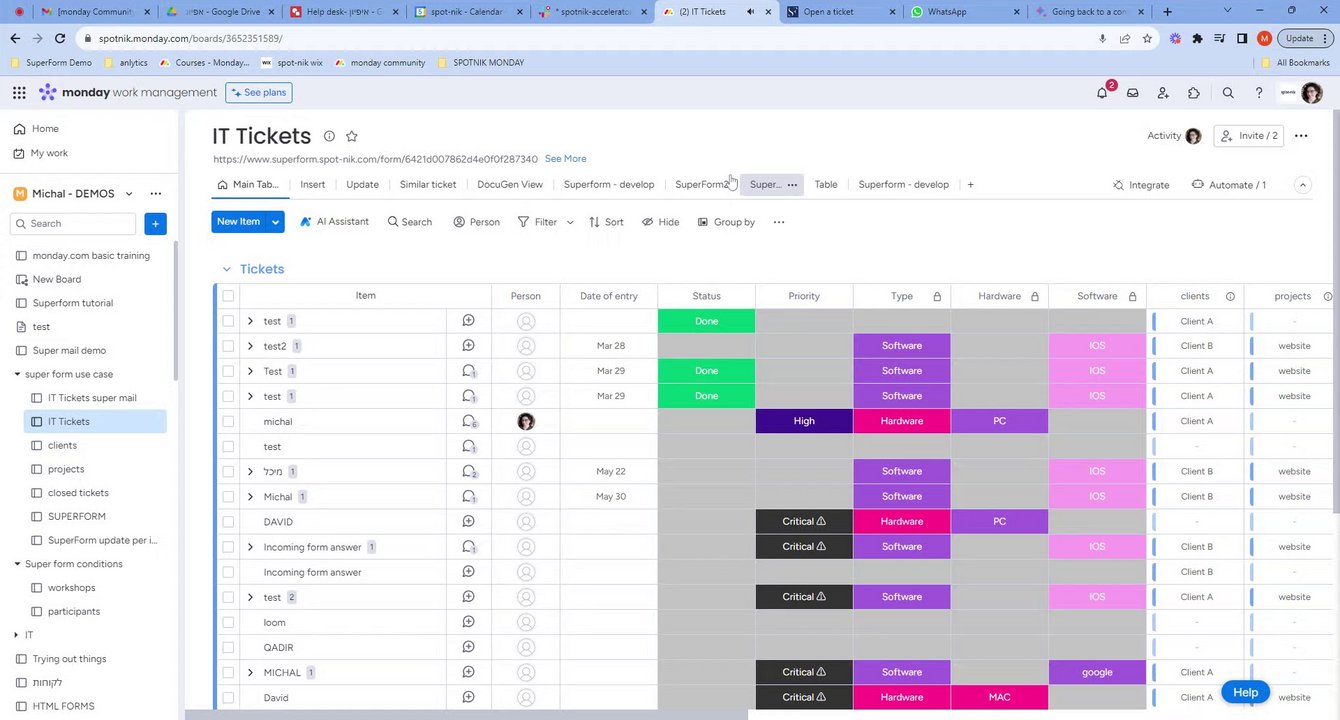Screen dimensions: 1340x720
Task: Open toolbar more options ellipsis
Action: [x=779, y=222]
